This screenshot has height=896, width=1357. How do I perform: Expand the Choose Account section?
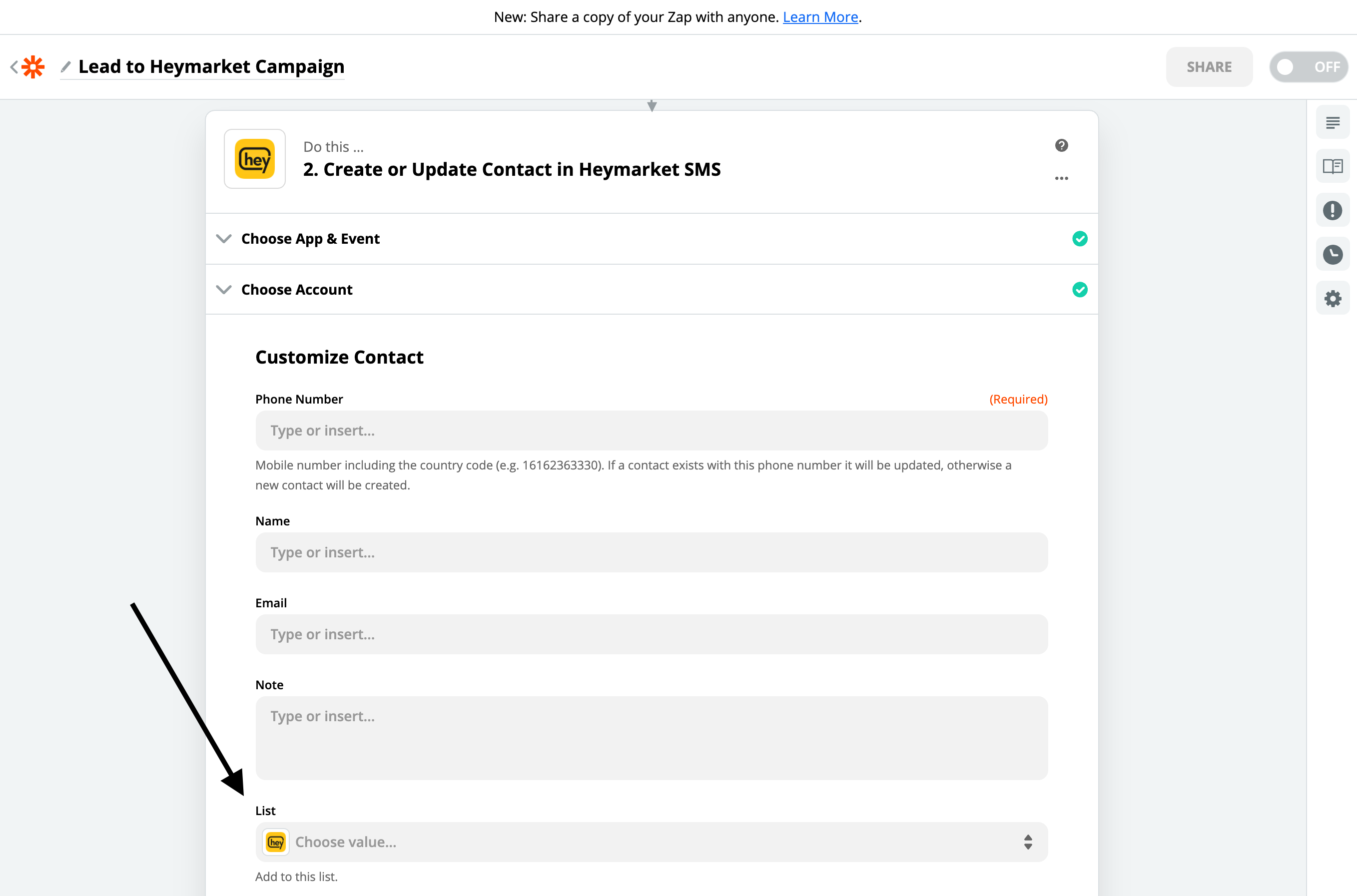(x=652, y=290)
